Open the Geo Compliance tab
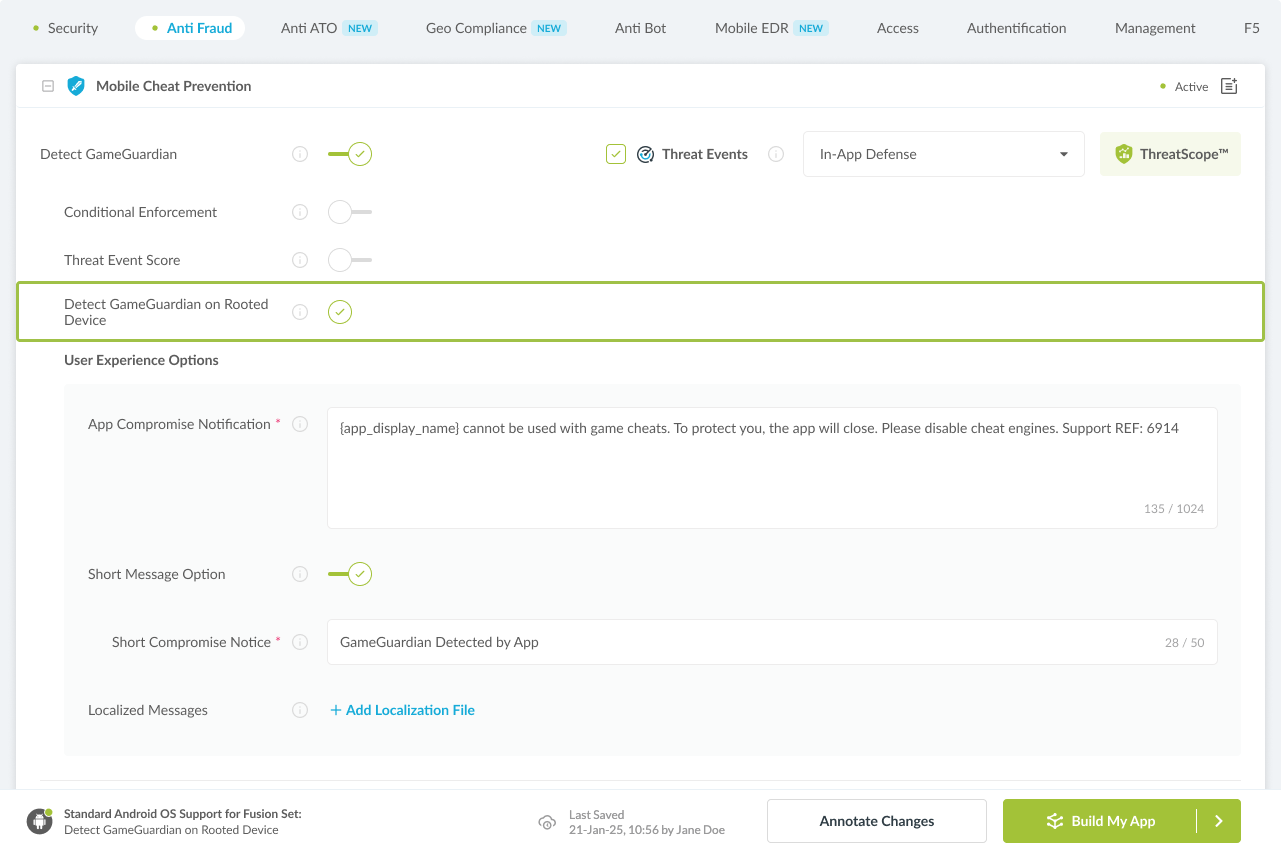Image resolution: width=1281 pixels, height=853 pixels. 476,28
